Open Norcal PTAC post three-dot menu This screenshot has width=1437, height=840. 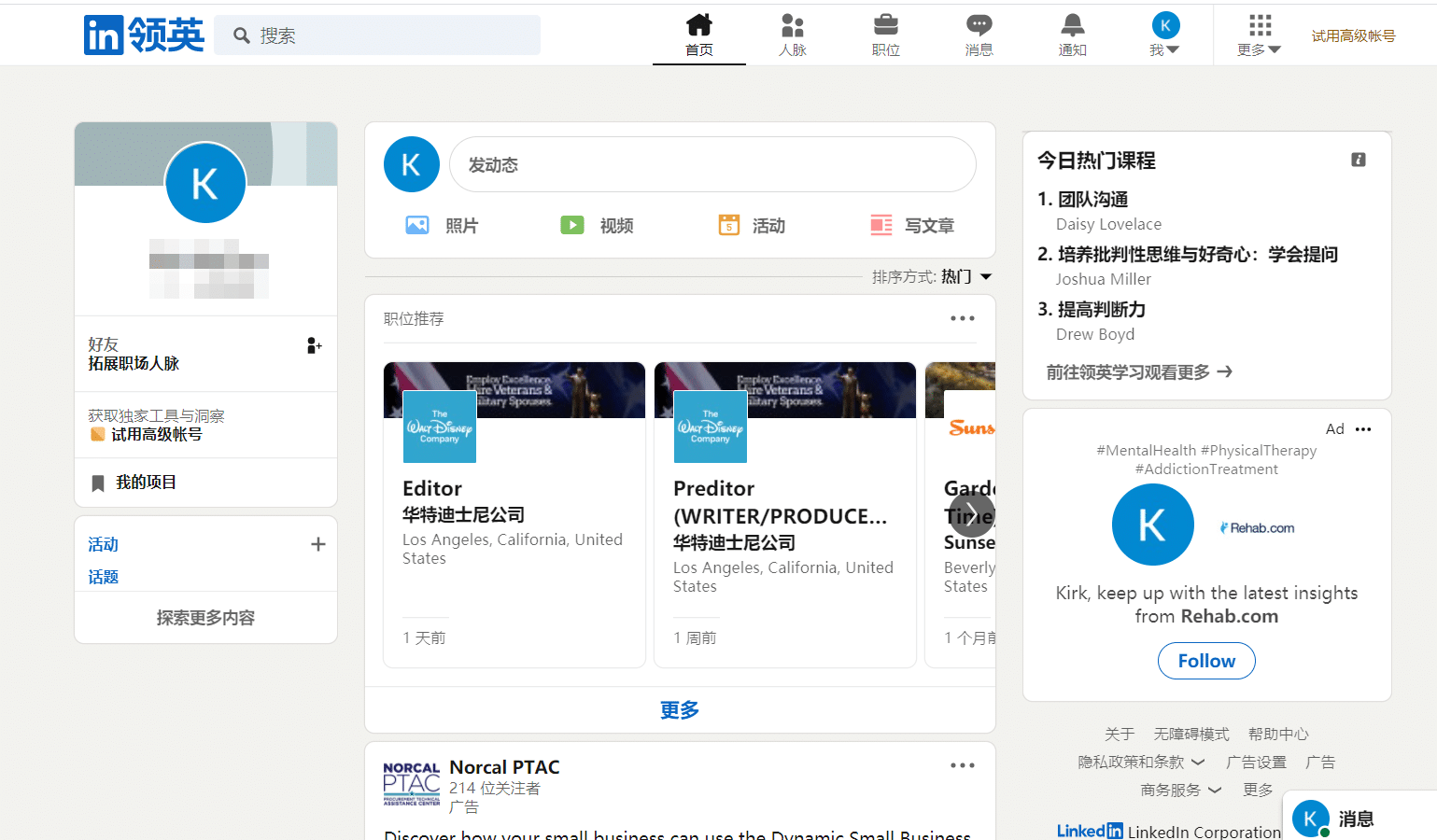[963, 765]
